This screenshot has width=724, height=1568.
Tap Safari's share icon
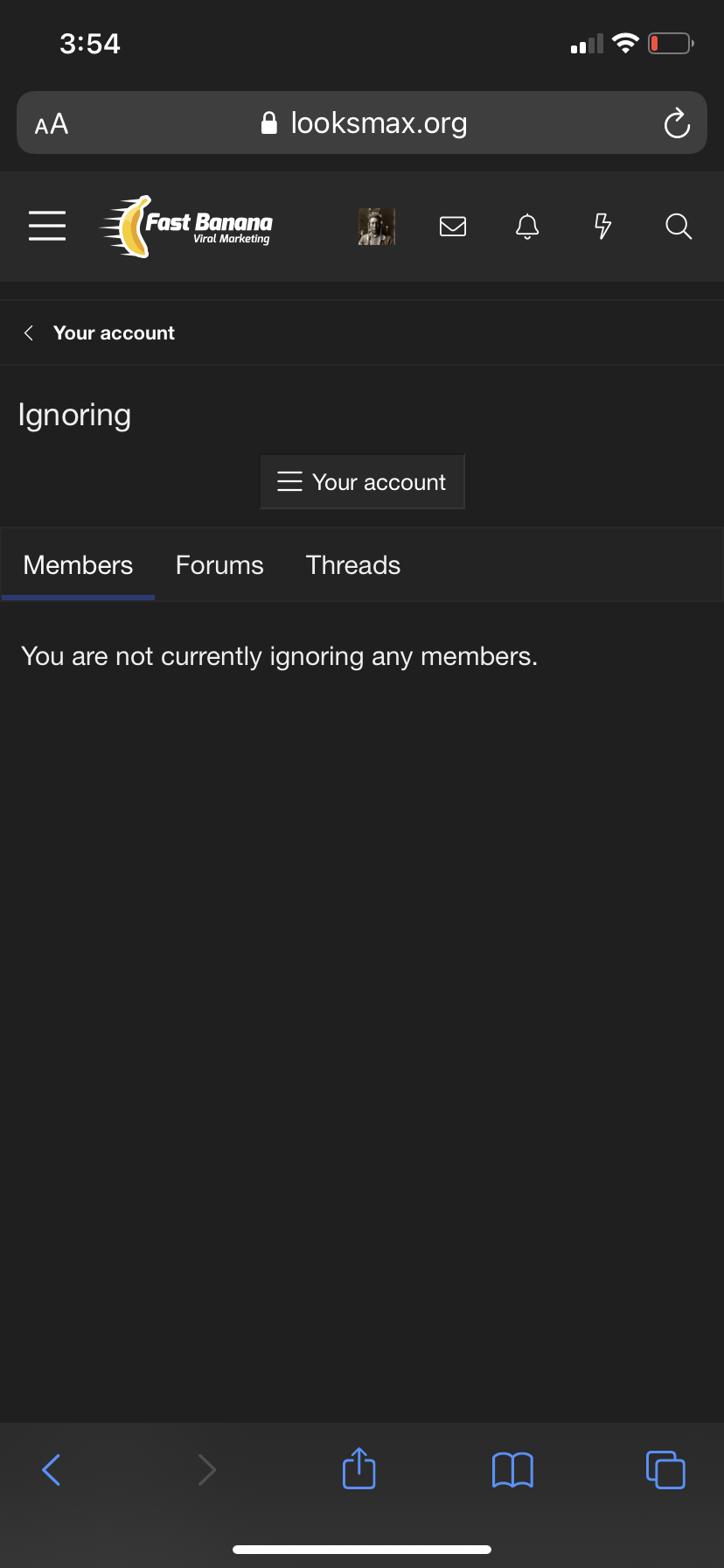(x=359, y=1468)
